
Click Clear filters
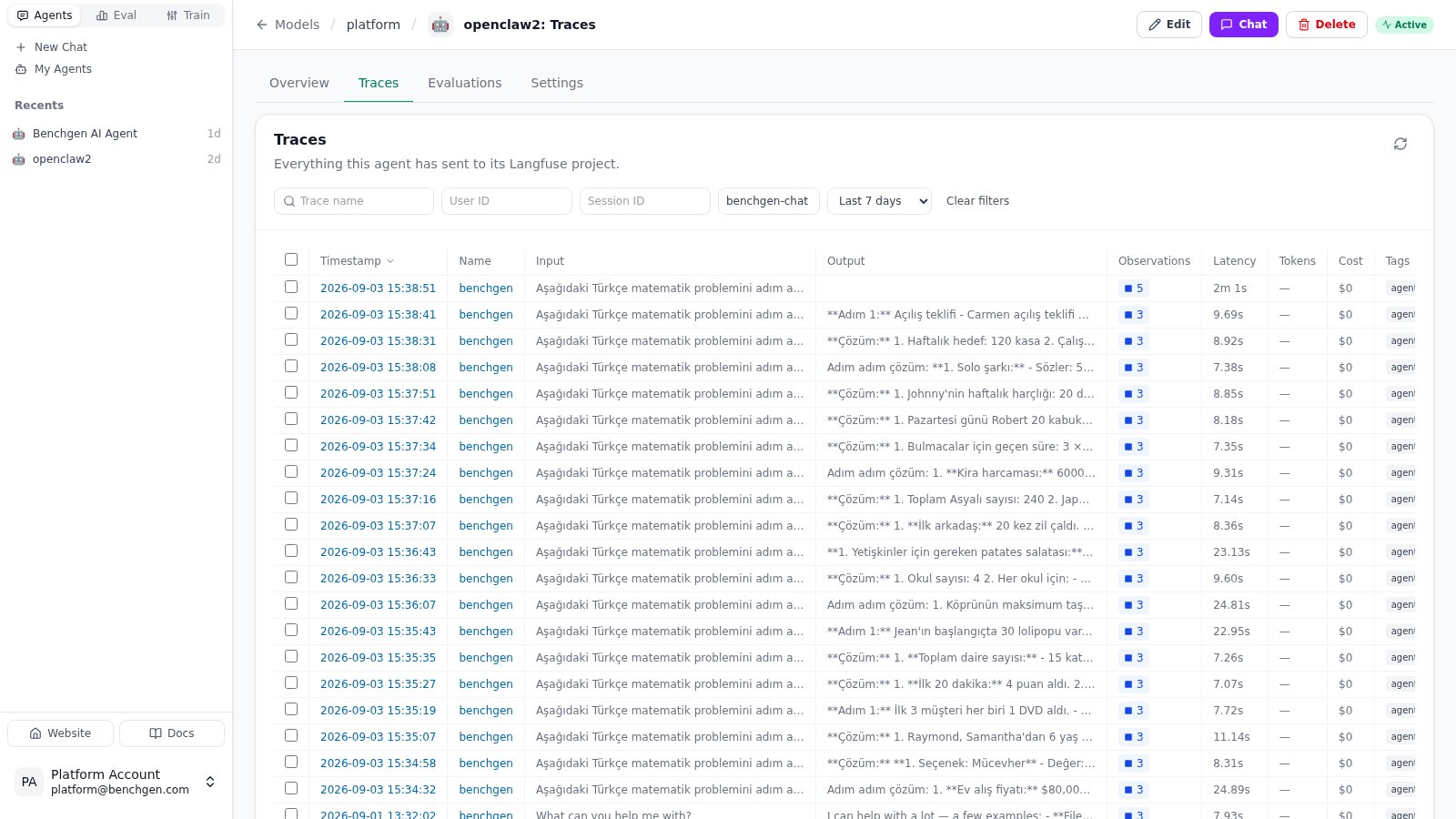click(x=977, y=201)
